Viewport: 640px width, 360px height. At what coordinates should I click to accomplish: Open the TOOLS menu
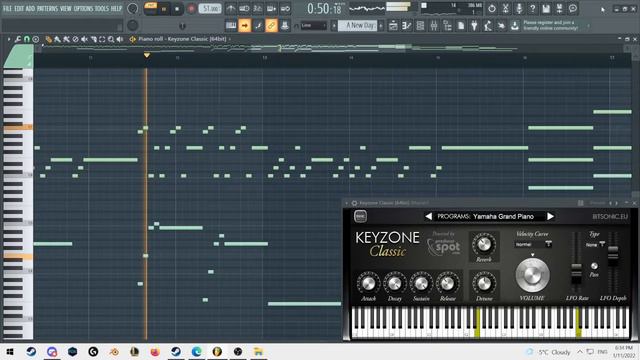click(x=102, y=8)
